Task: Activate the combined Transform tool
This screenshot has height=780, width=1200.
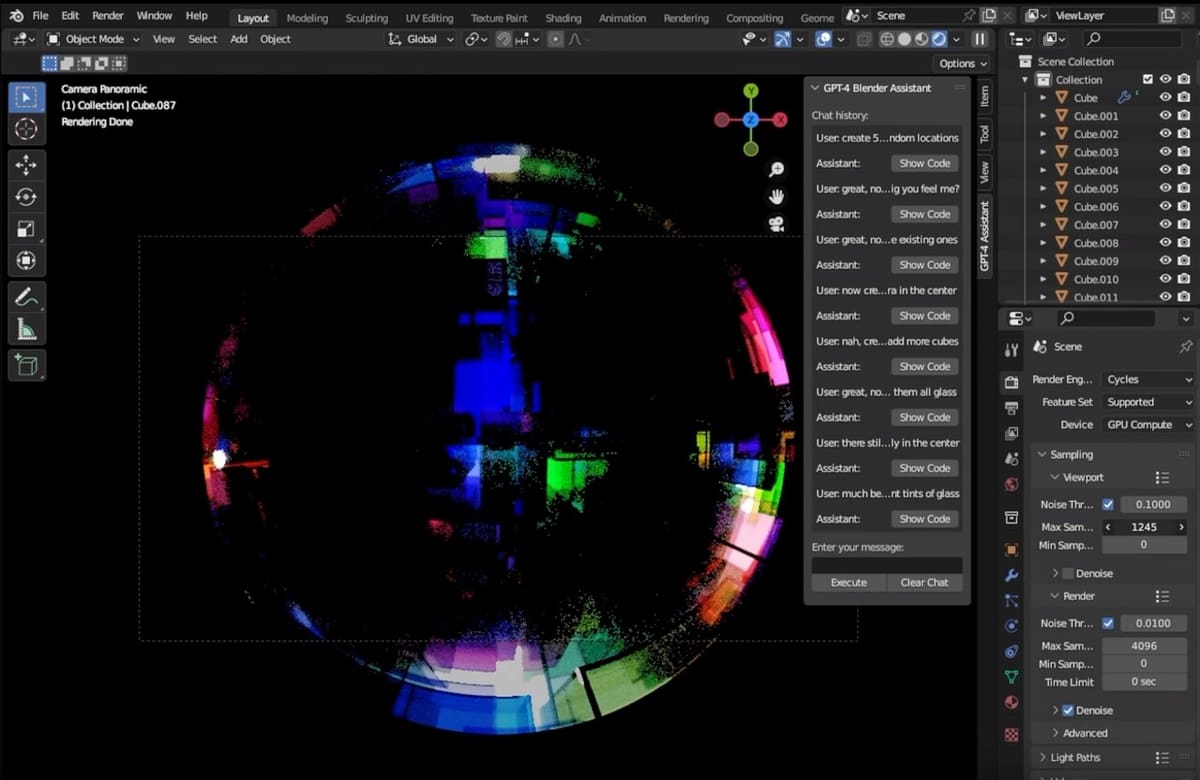Action: [26, 261]
